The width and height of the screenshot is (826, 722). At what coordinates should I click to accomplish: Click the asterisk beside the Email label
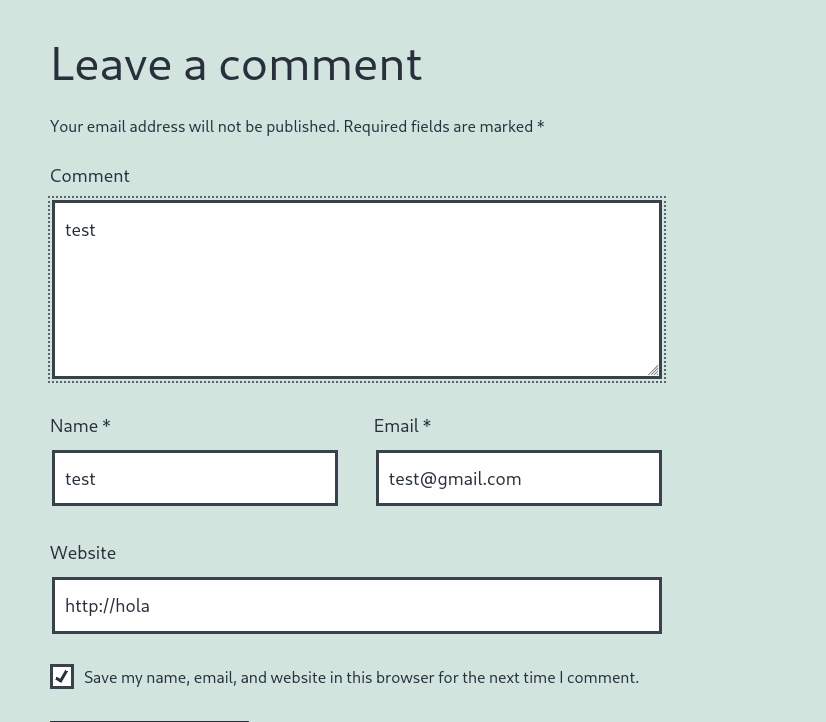[x=427, y=425]
